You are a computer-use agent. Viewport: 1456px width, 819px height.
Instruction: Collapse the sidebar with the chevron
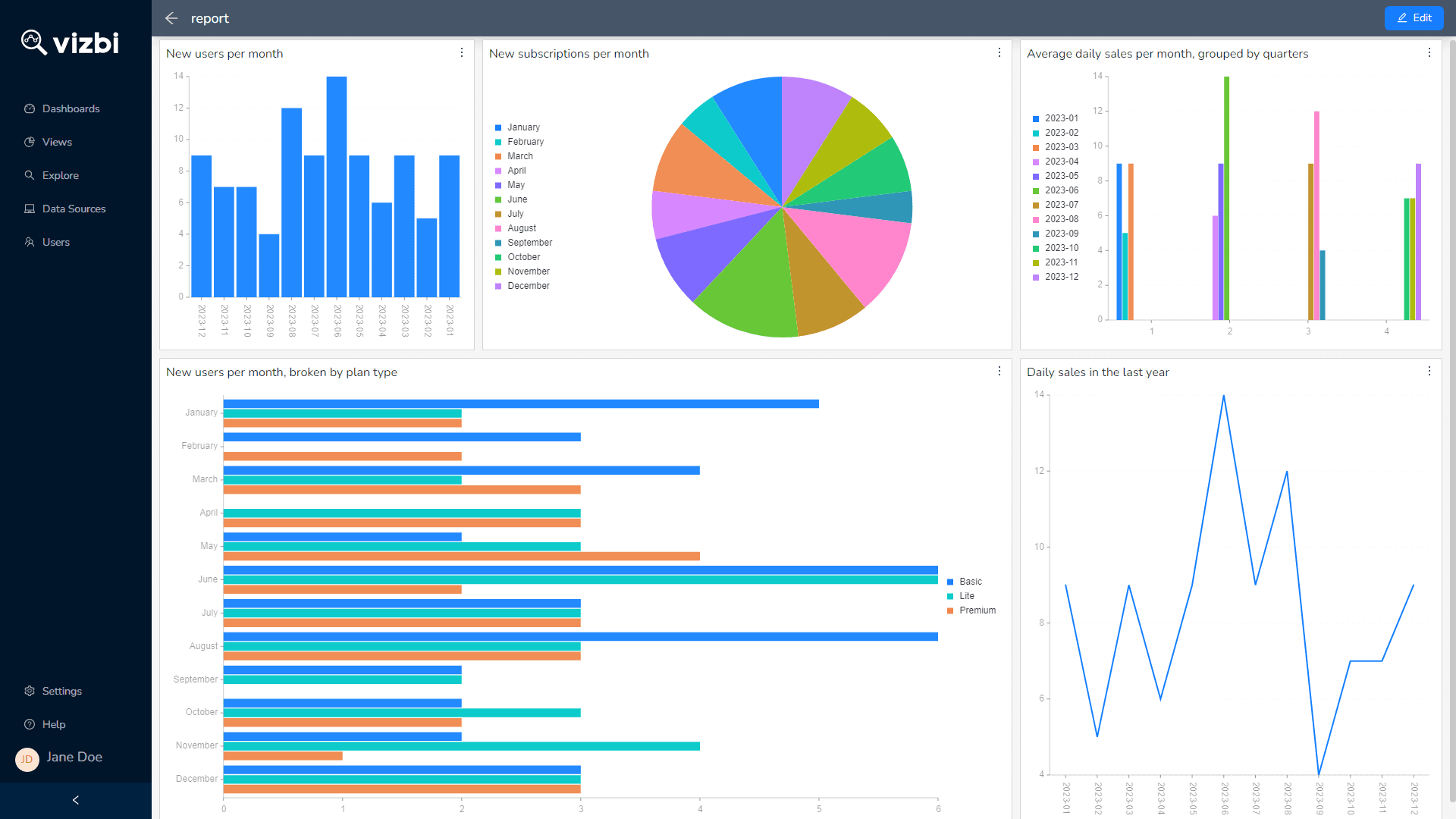76,800
